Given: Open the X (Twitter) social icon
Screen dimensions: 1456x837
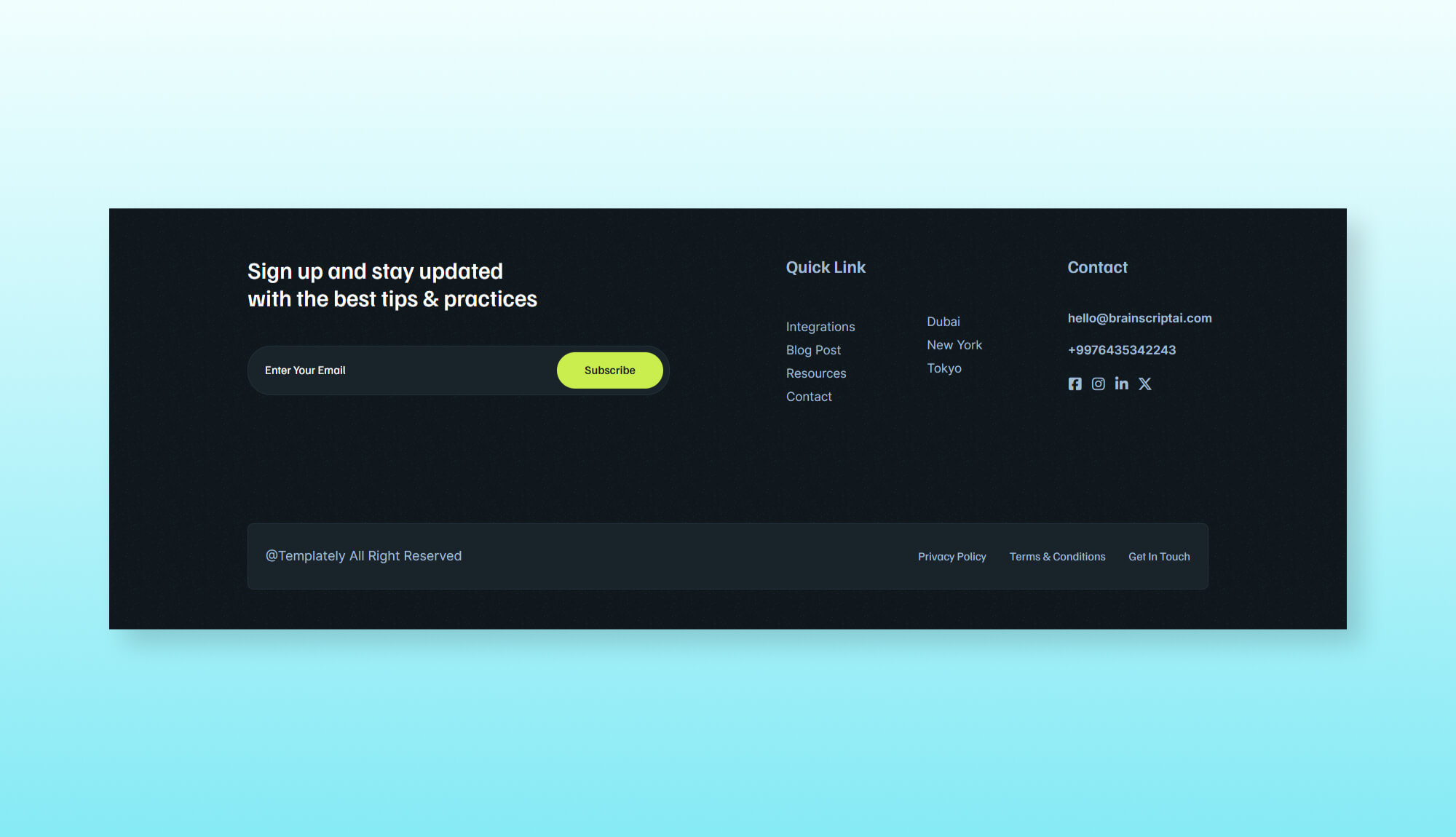Looking at the screenshot, I should point(1145,384).
